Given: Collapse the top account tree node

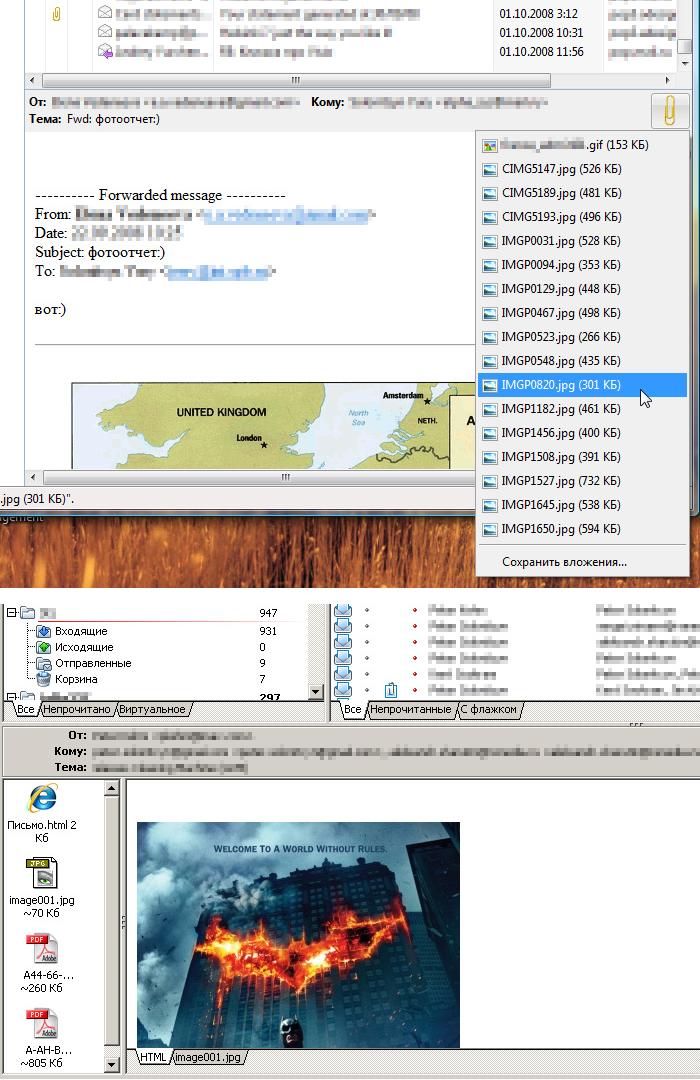Looking at the screenshot, I should point(12,613).
